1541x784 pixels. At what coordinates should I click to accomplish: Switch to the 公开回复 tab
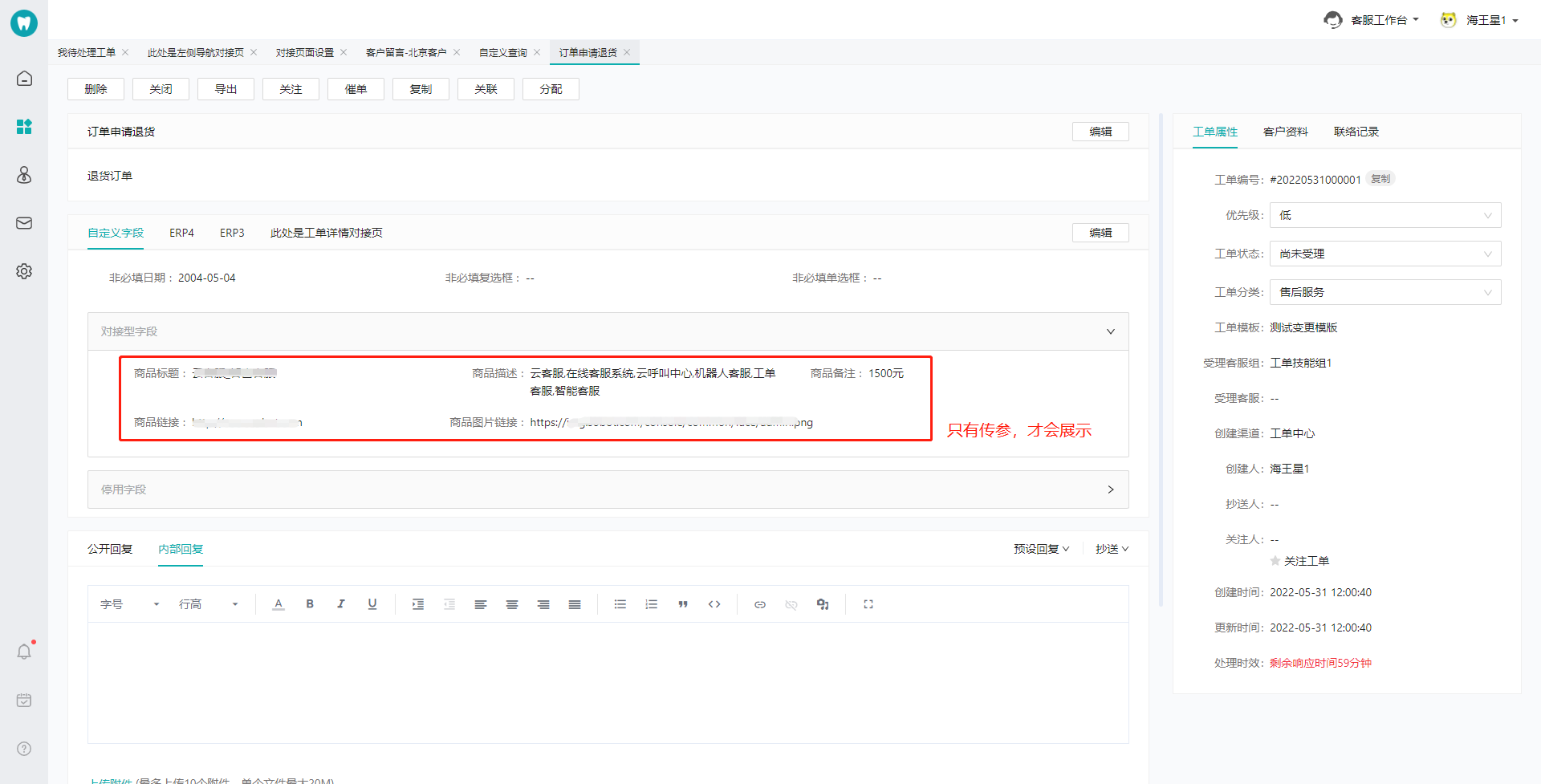click(110, 549)
